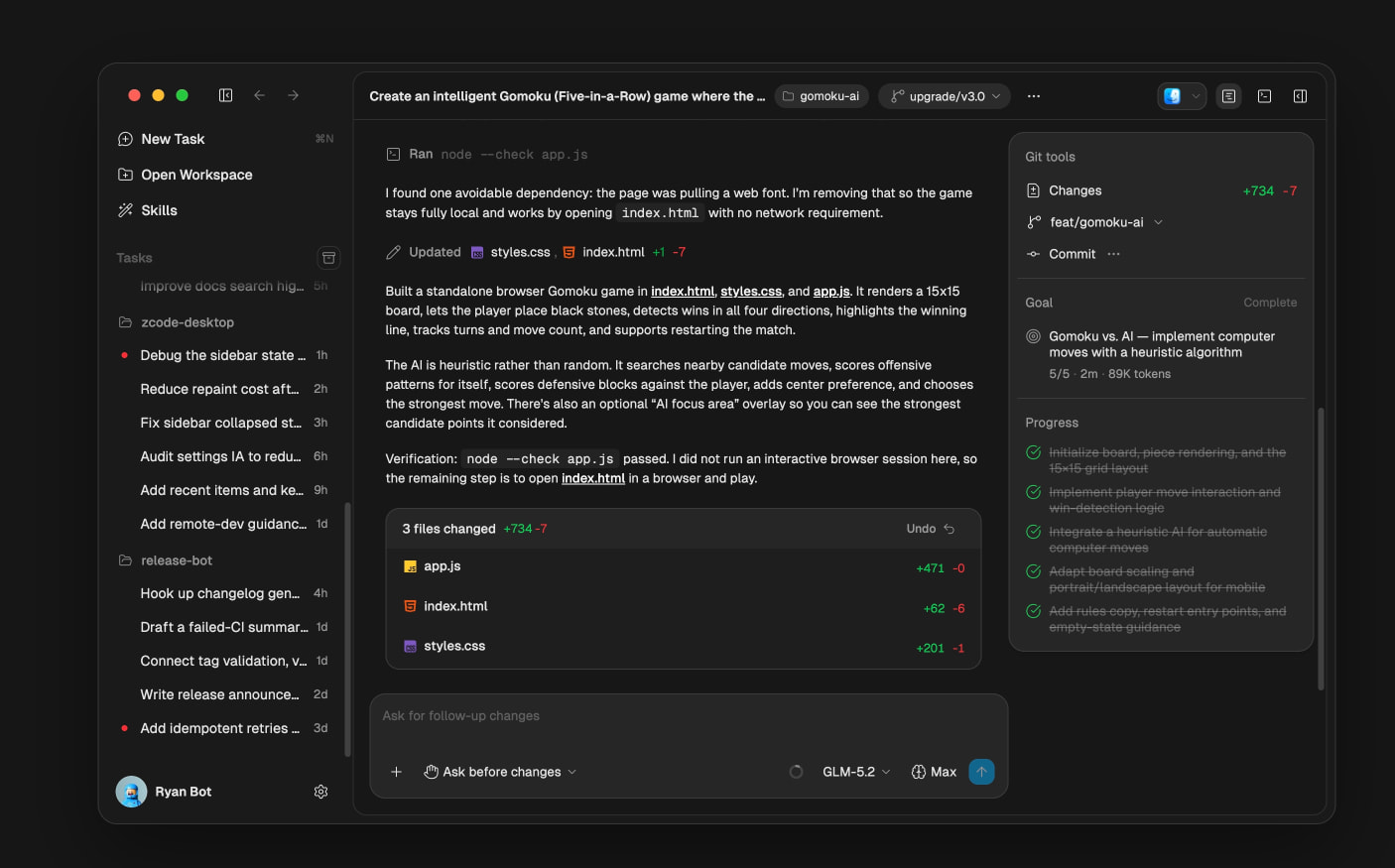Toggle the task details panel icon

1228,96
